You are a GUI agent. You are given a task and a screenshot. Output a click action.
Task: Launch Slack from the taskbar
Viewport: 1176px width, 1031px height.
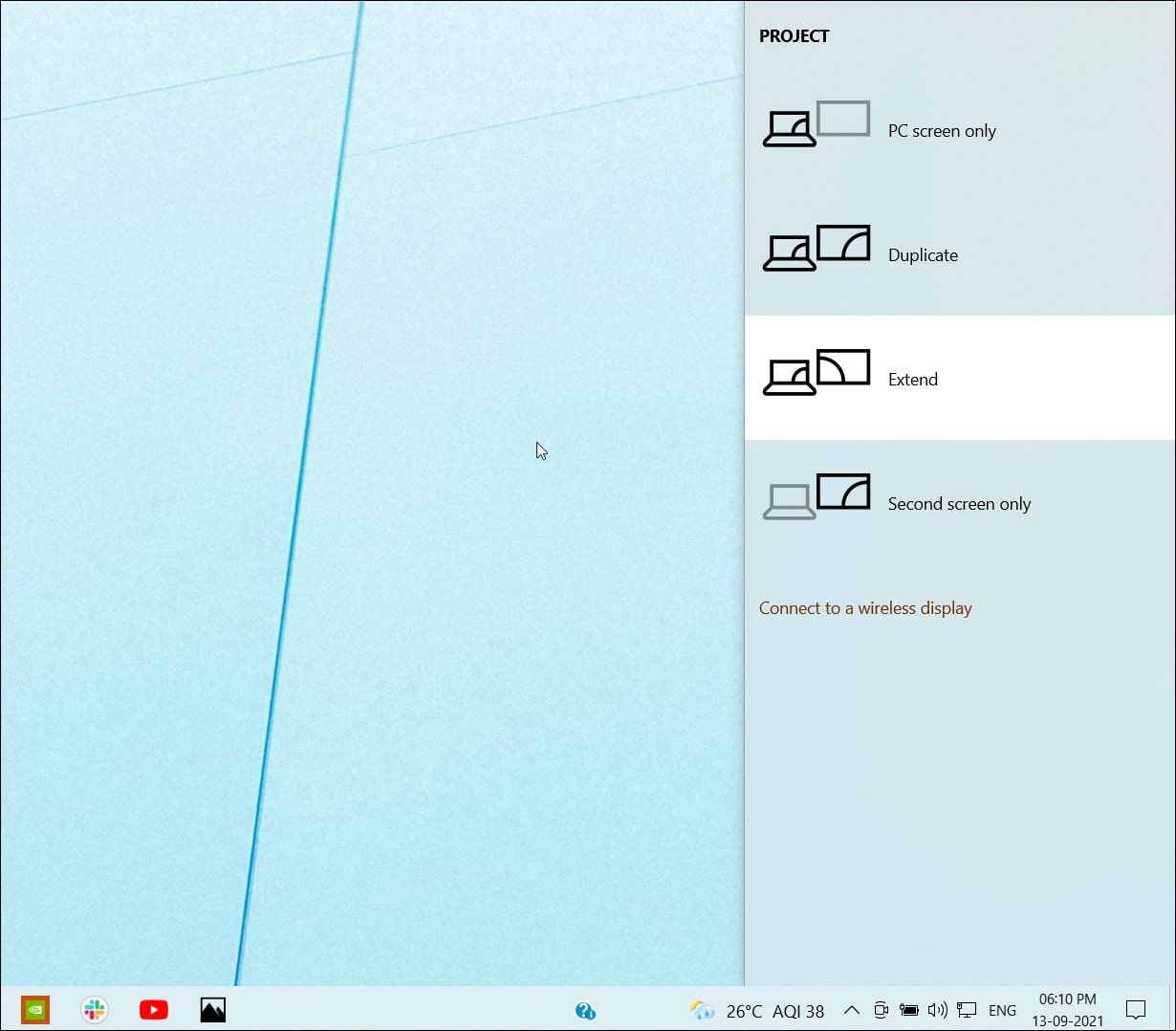[95, 1009]
